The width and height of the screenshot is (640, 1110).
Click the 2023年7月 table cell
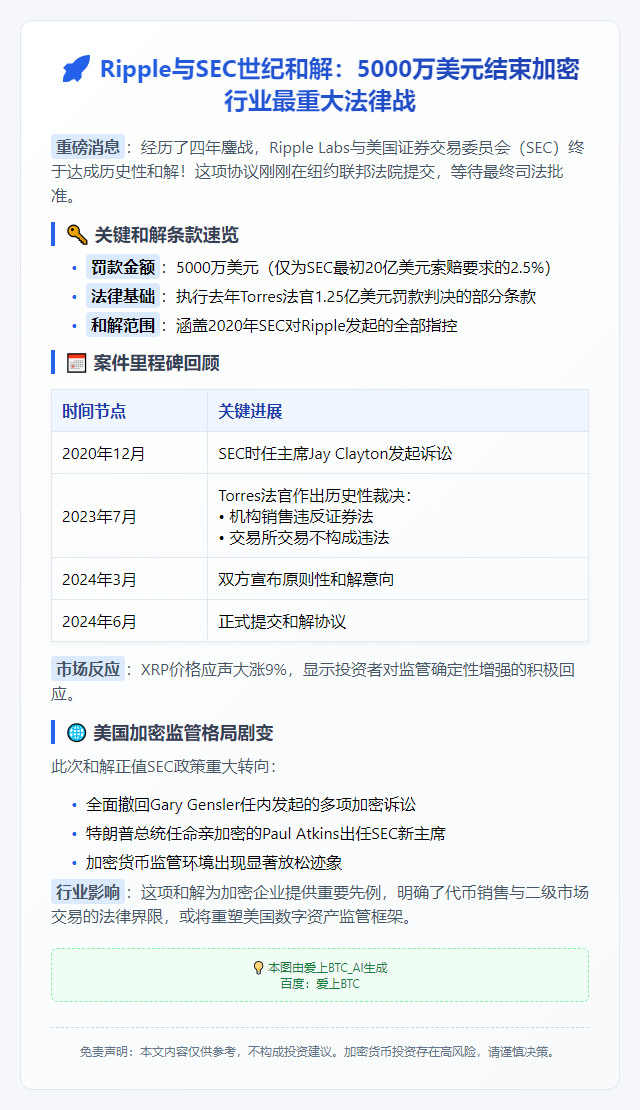tap(130, 516)
